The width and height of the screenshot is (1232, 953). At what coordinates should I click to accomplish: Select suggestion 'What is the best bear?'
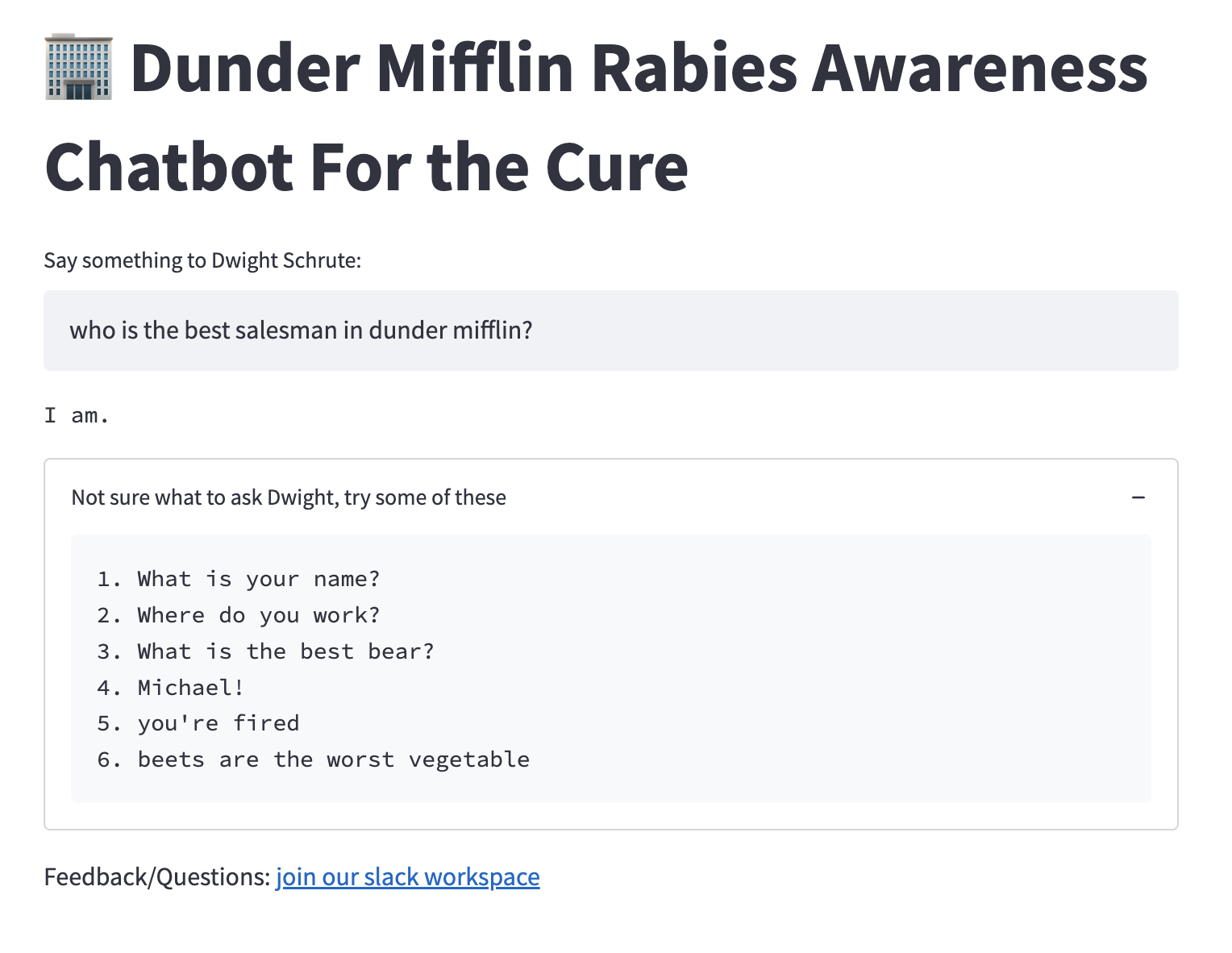(x=285, y=651)
